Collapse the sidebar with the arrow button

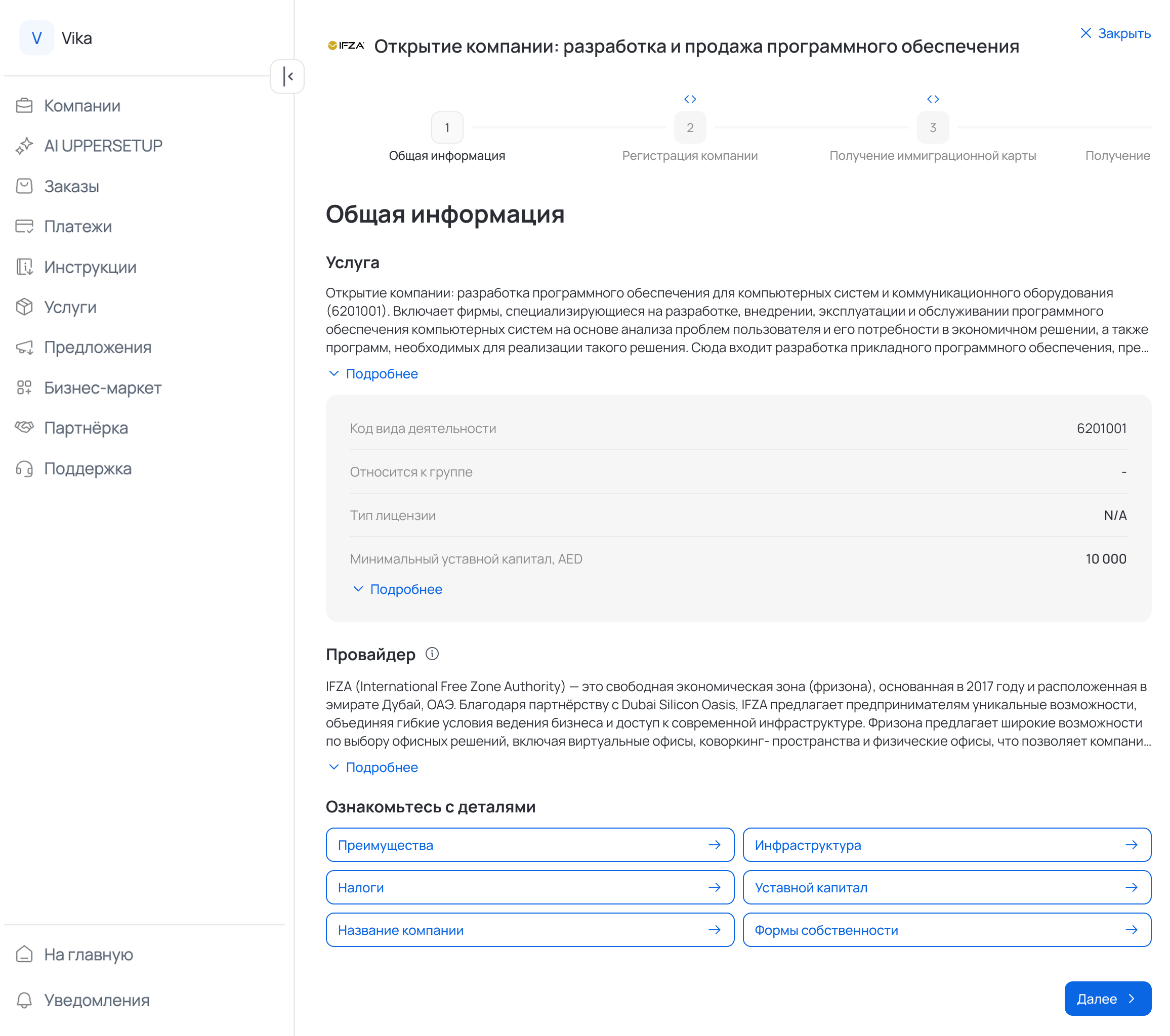coord(287,76)
